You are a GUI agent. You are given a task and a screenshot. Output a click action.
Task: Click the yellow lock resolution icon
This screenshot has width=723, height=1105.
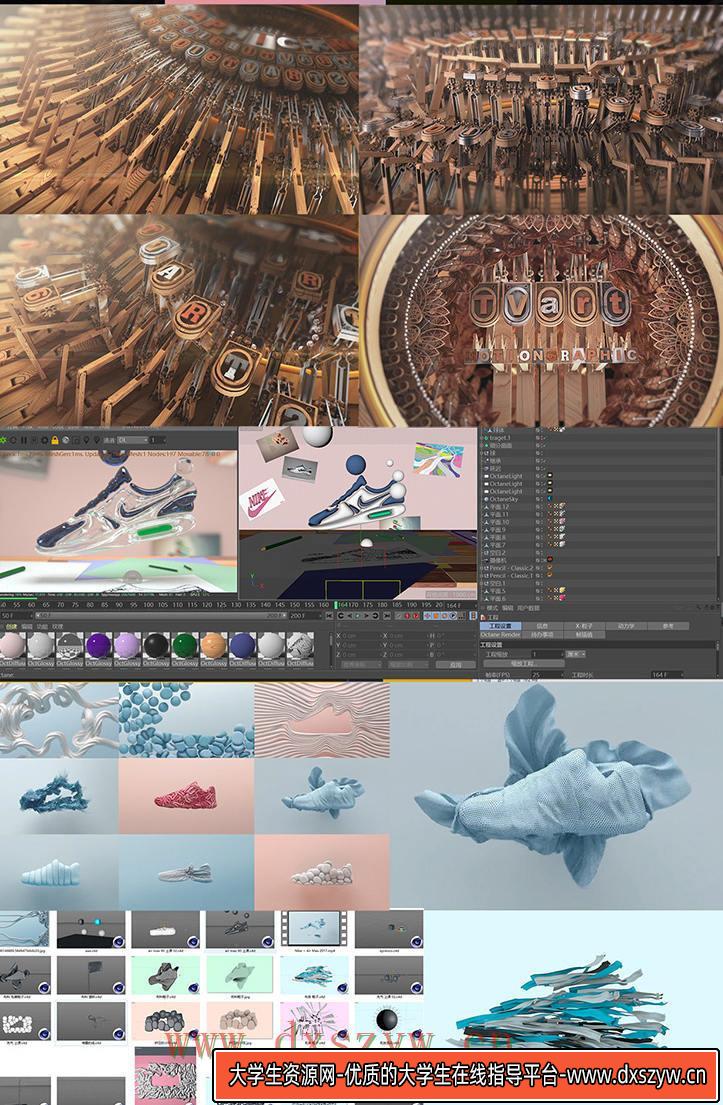coord(55,439)
